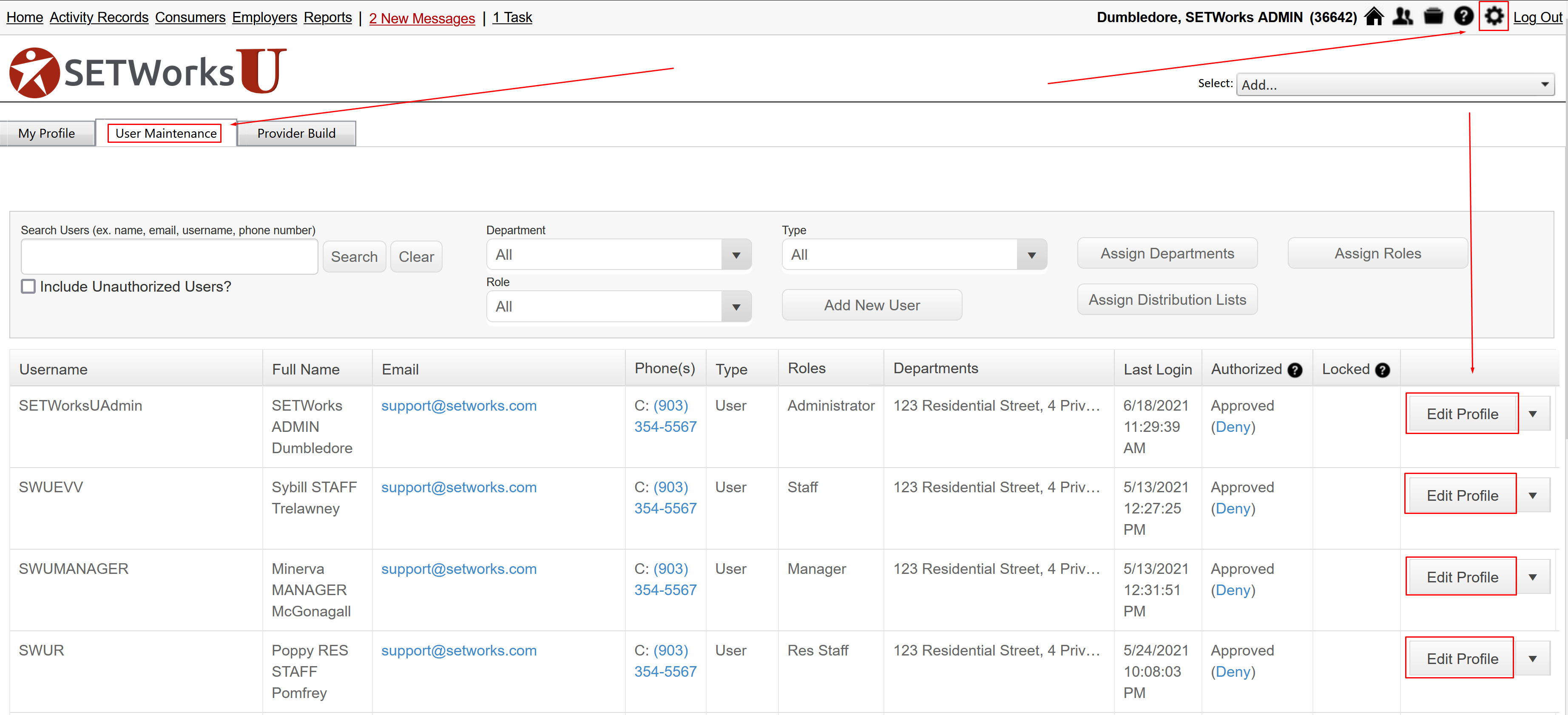Select 'Administrator' role cell

coord(831,406)
